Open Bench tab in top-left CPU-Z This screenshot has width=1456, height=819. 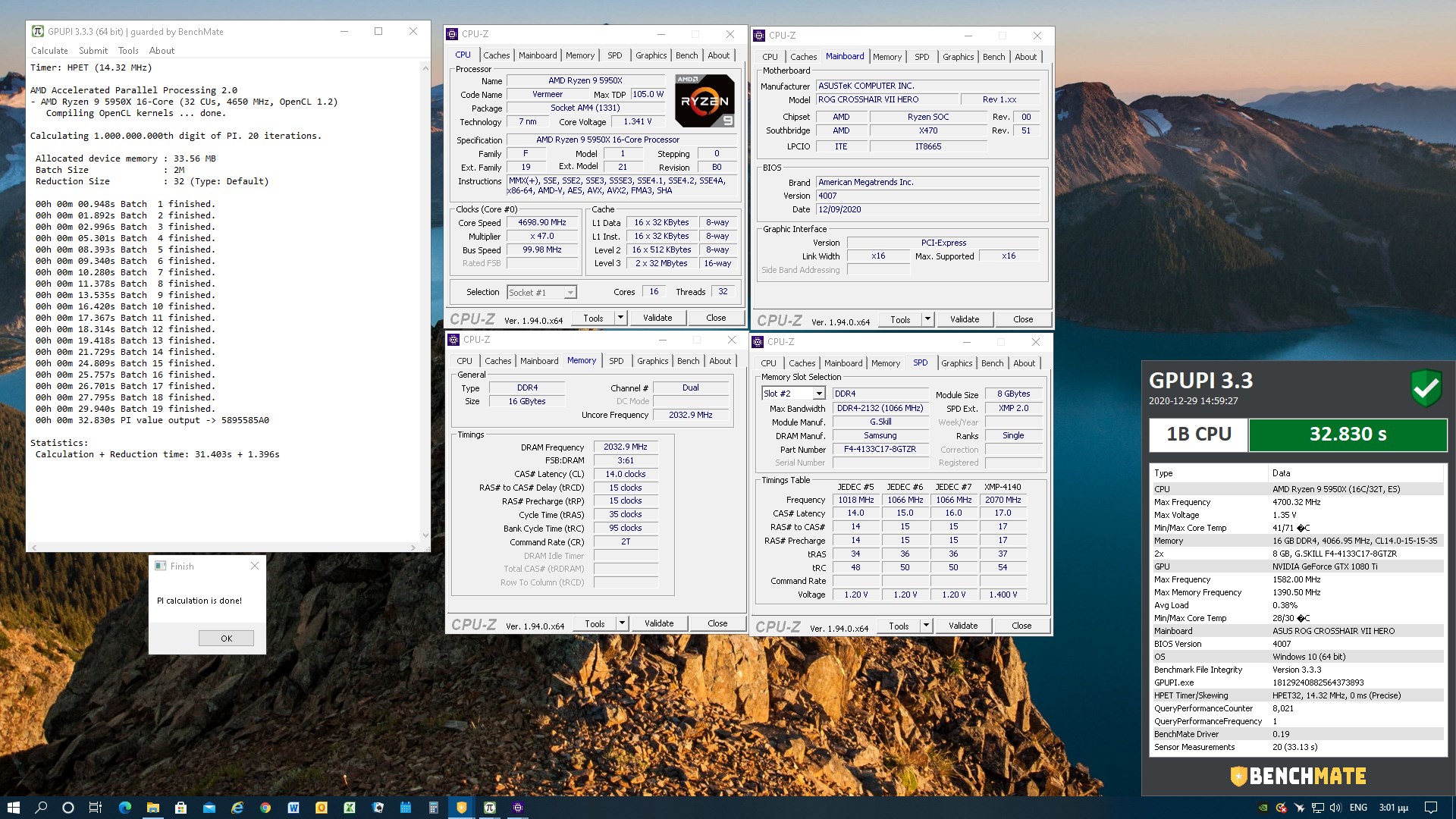(686, 55)
